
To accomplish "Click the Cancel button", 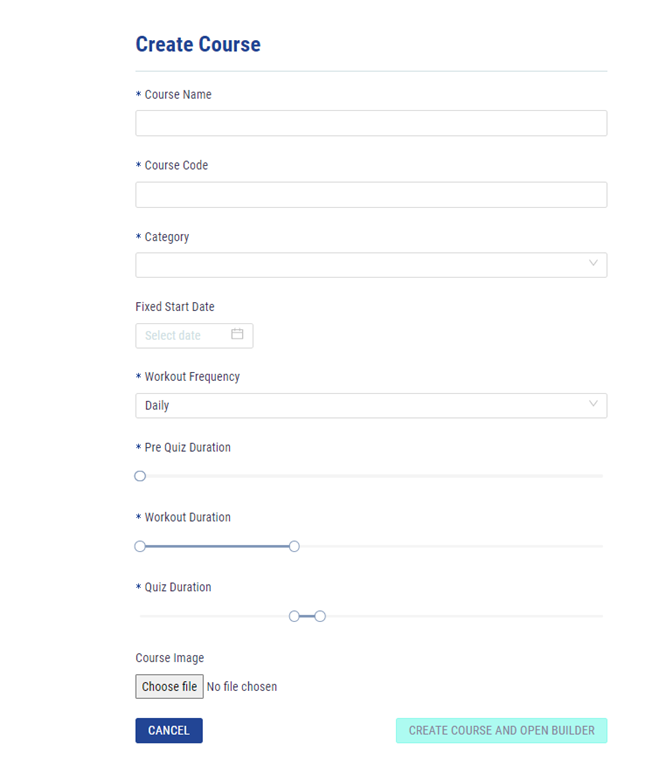I will [x=169, y=730].
